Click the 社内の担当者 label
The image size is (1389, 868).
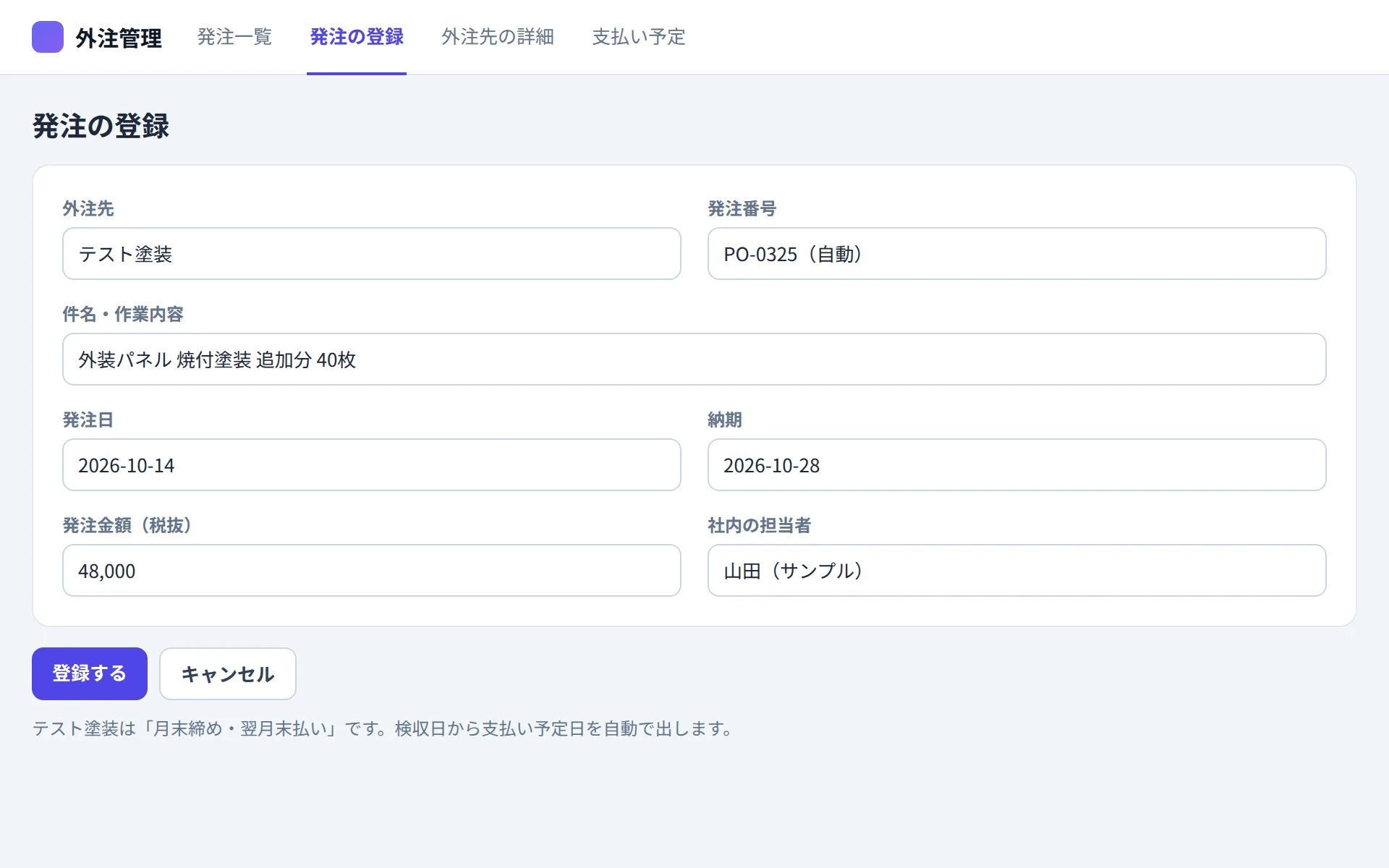(x=760, y=526)
